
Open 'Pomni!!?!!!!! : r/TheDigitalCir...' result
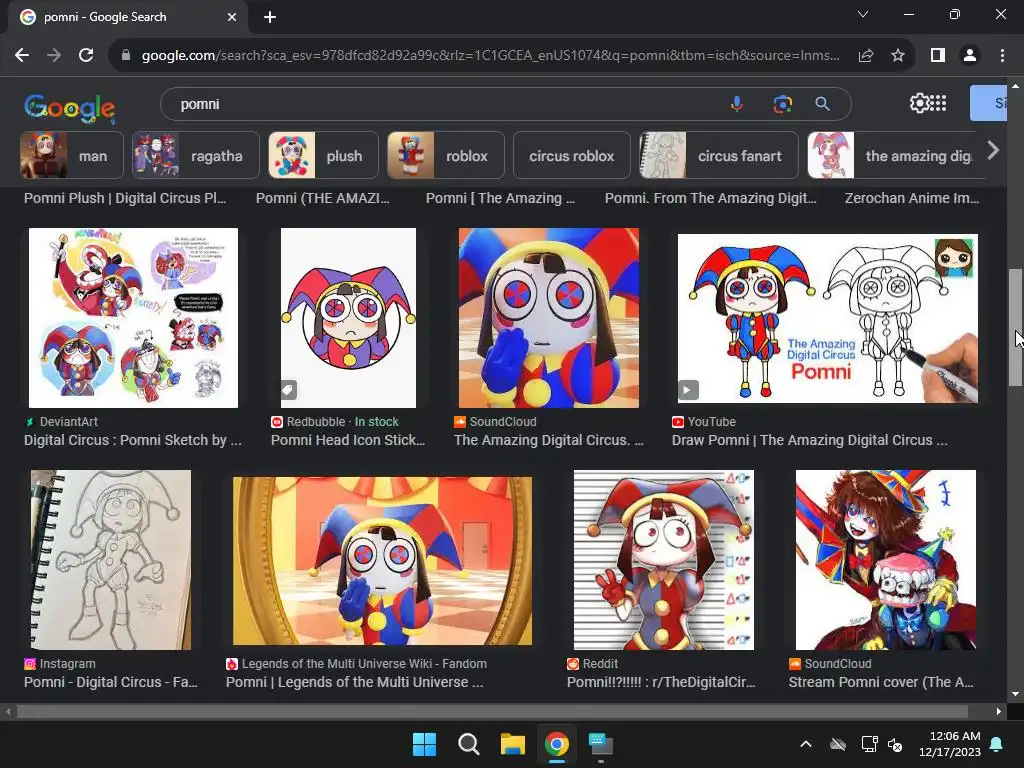point(661,682)
